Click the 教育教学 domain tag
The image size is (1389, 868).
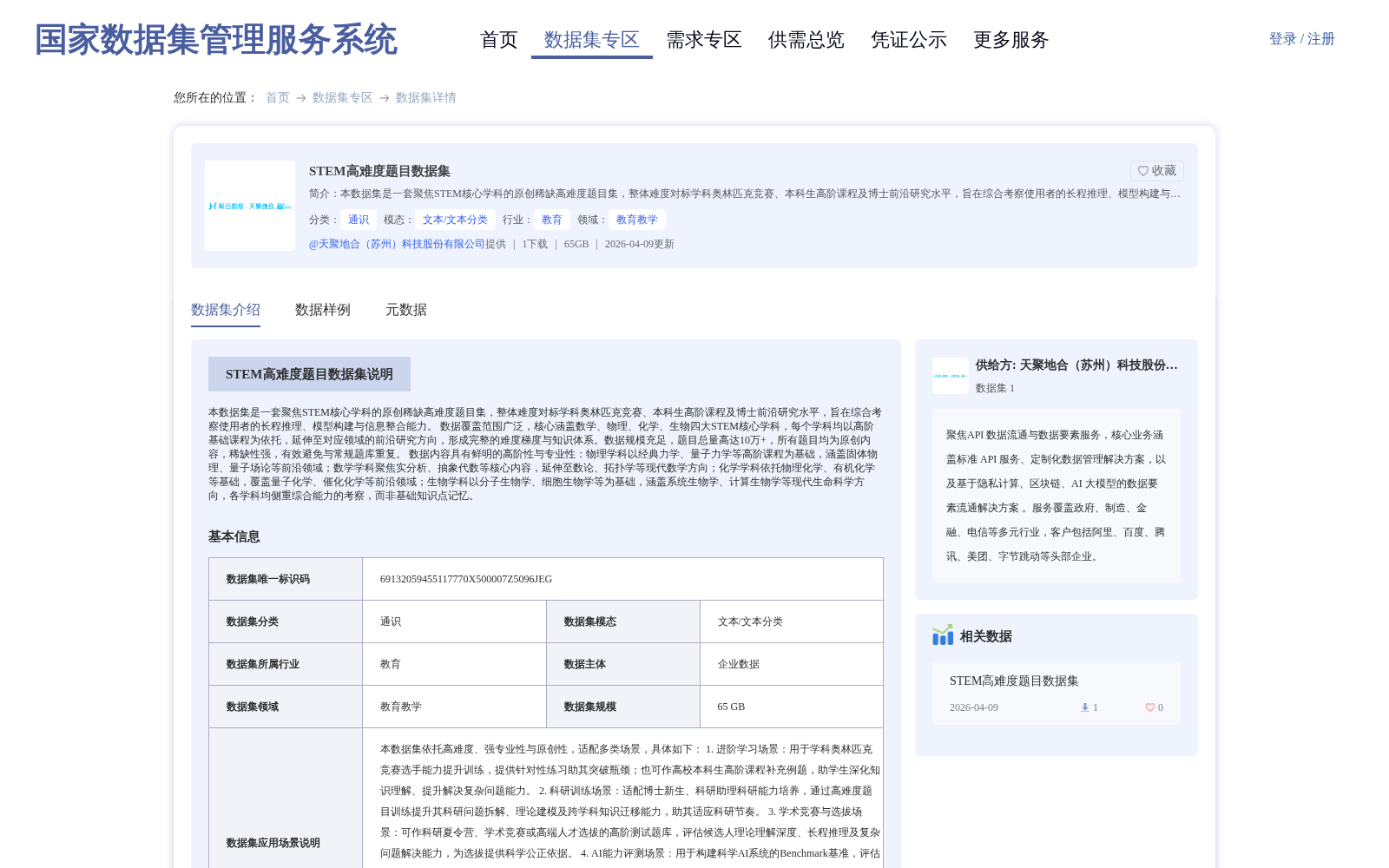coord(637,220)
